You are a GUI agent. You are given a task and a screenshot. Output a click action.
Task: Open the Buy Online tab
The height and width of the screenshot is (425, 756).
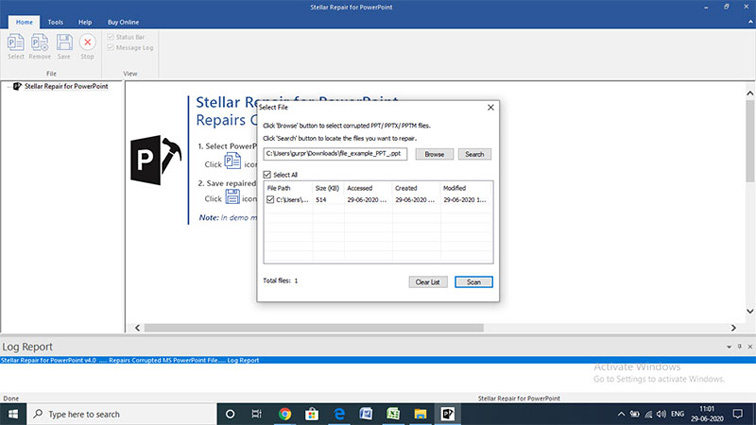click(x=123, y=22)
